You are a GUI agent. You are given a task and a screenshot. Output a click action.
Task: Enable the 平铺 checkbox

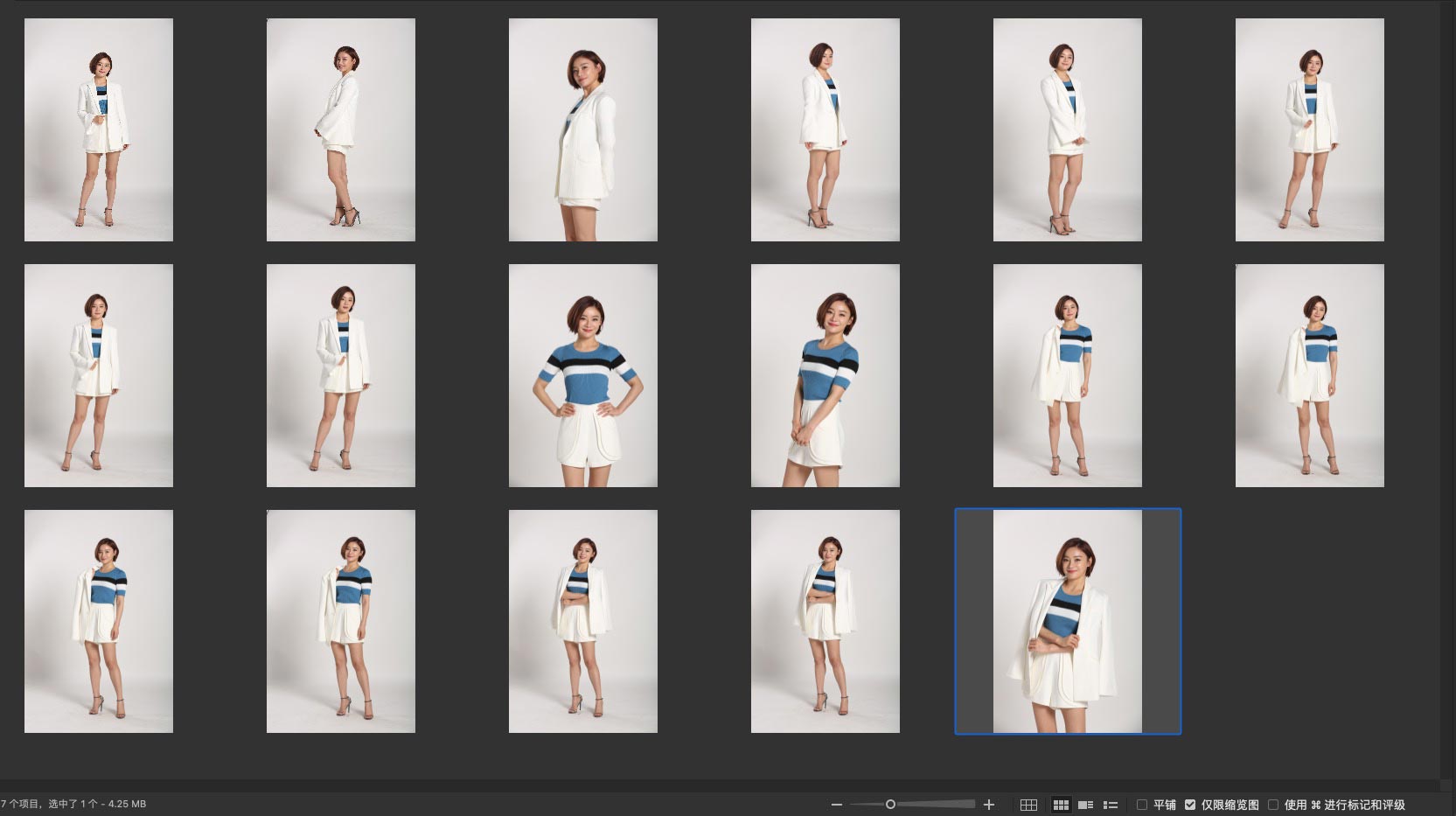(x=1142, y=805)
